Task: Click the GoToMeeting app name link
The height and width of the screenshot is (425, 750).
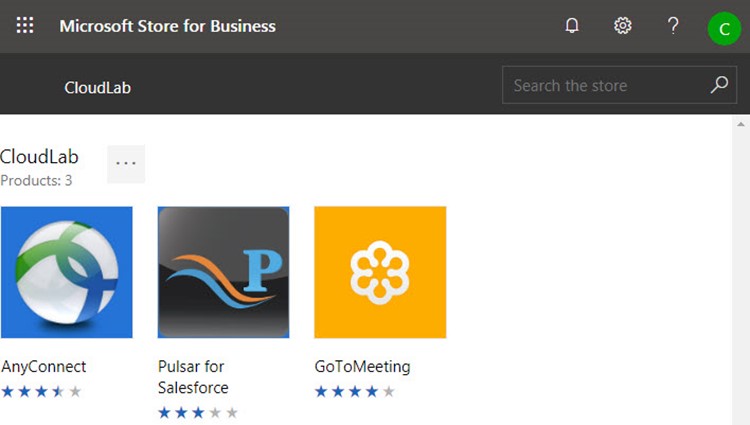Action: point(362,366)
